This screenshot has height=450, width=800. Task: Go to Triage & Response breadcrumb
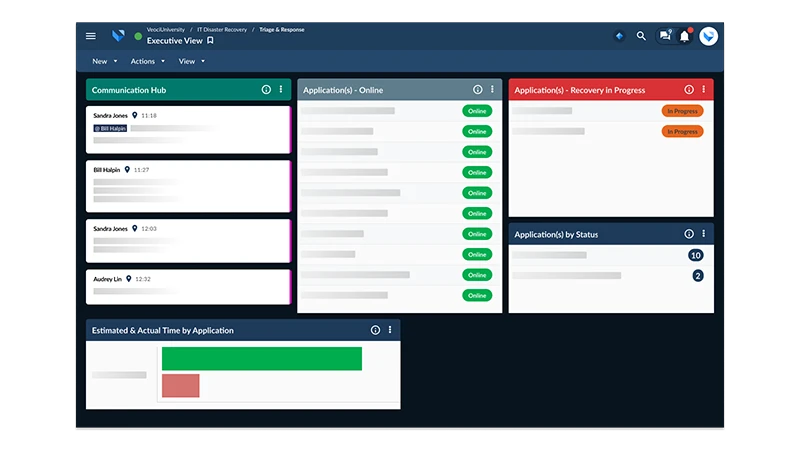tap(282, 30)
